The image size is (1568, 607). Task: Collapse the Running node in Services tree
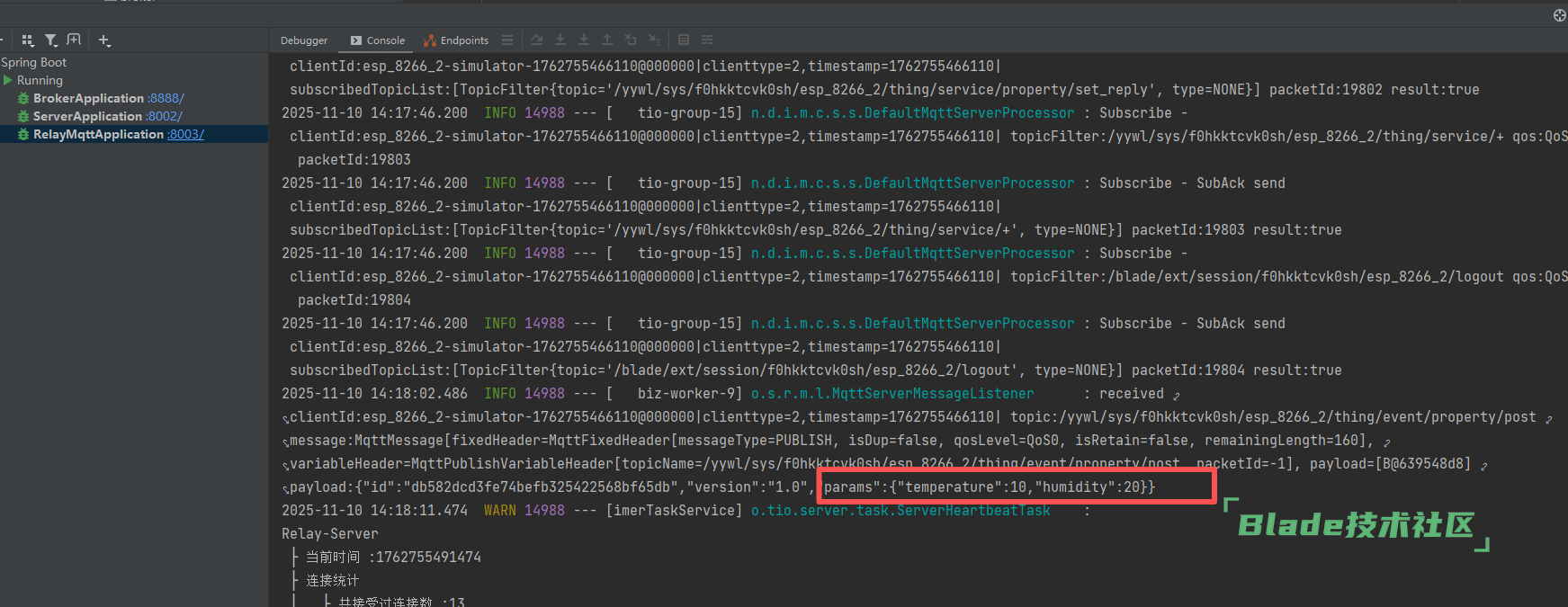pyautogui.click(x=8, y=80)
